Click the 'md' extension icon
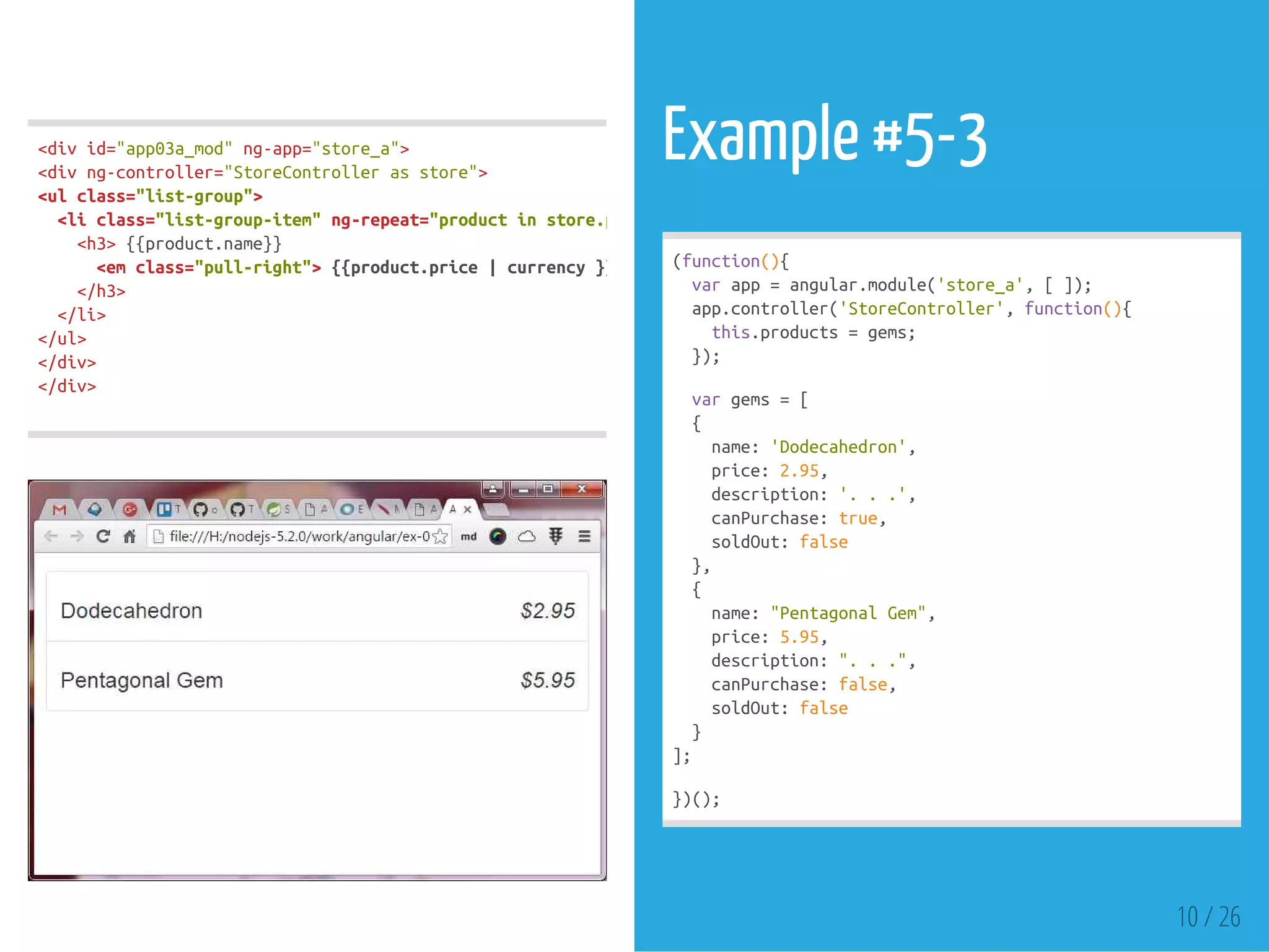The width and height of the screenshot is (1269, 952). pos(468,536)
